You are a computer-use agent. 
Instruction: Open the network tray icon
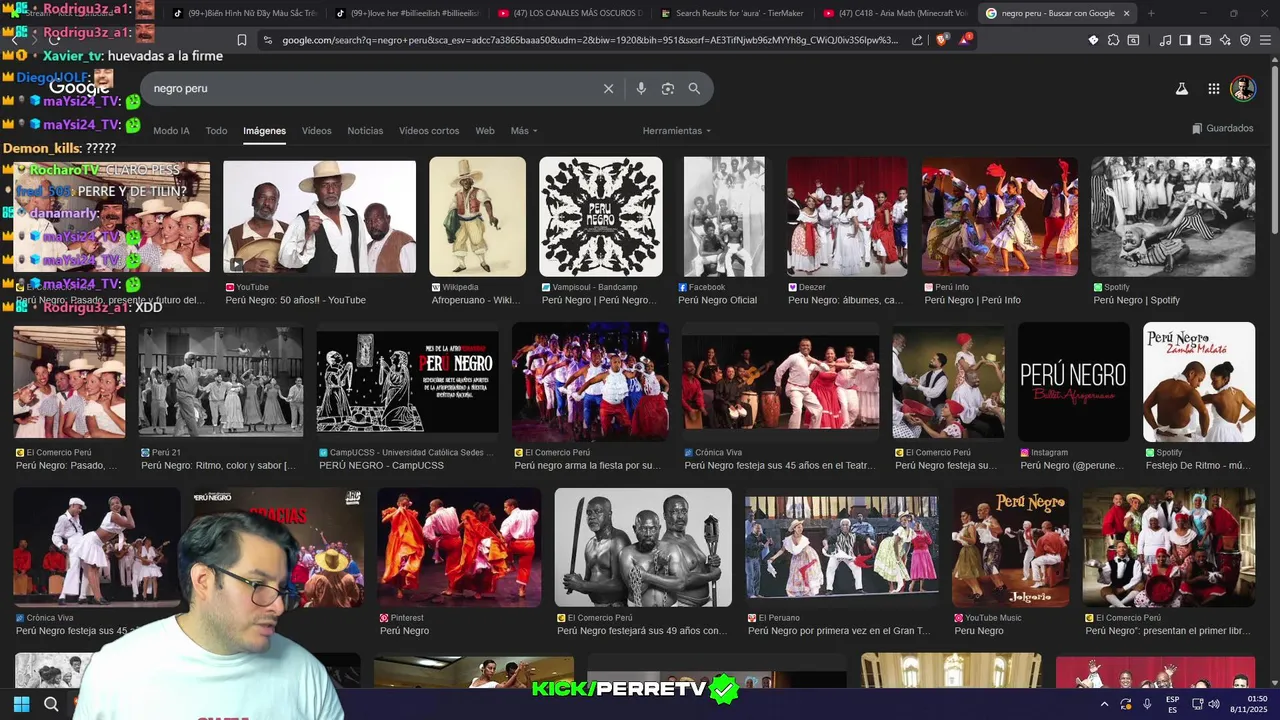tap(1196, 704)
